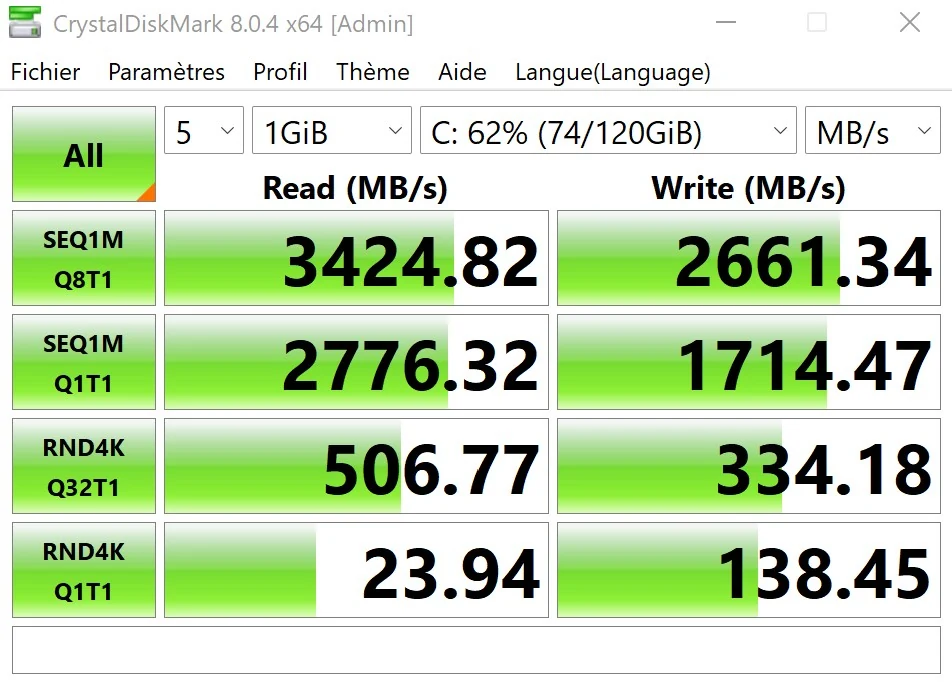This screenshot has width=952, height=686.
Task: Click the 2776.32 read result
Action: 356,362
